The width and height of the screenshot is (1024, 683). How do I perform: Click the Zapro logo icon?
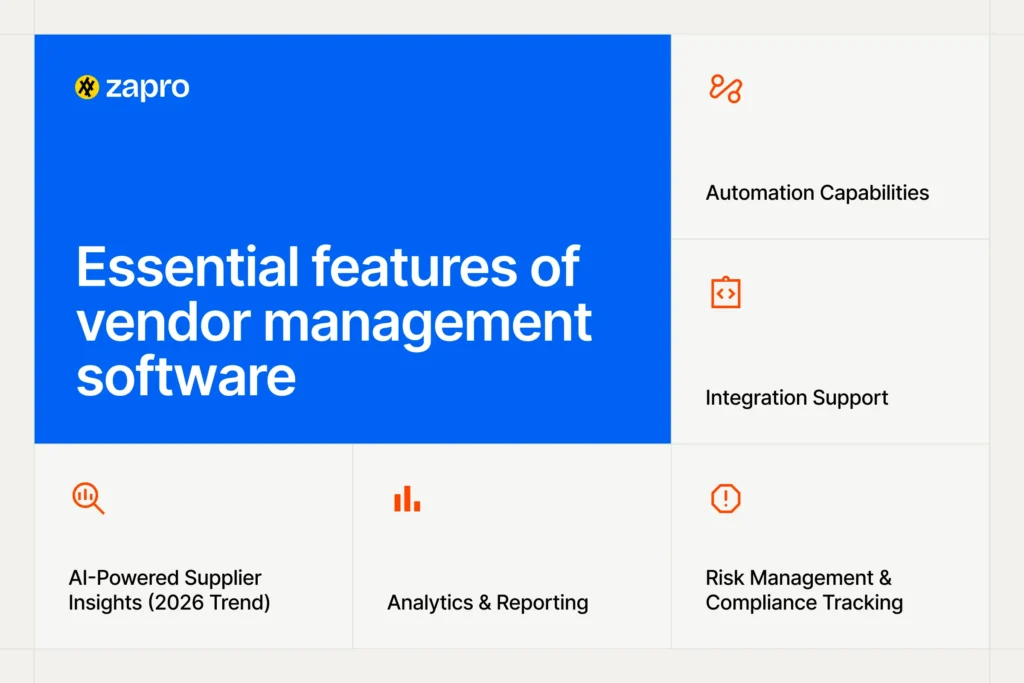(x=86, y=88)
